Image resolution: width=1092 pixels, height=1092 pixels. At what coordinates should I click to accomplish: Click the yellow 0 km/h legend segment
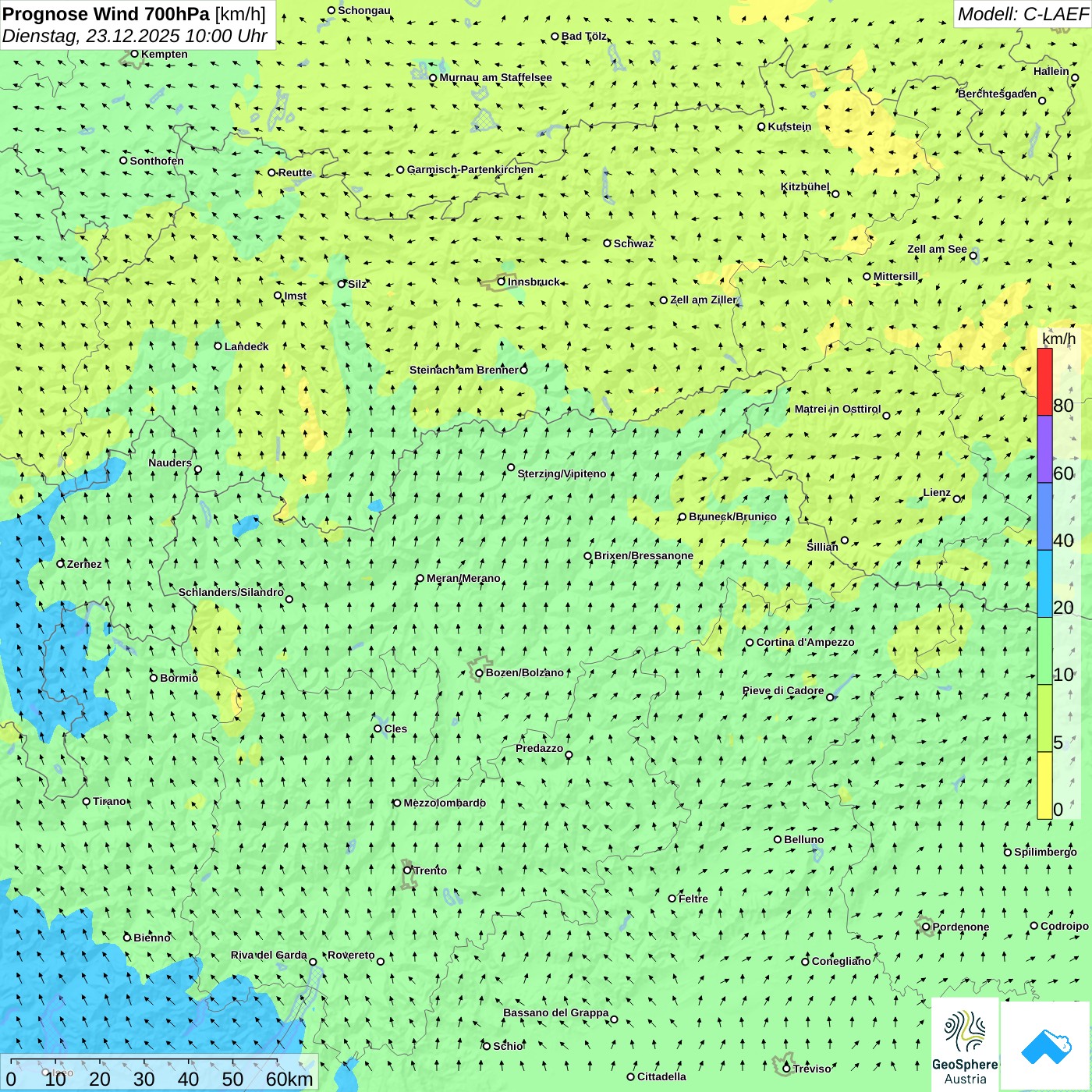click(1044, 785)
